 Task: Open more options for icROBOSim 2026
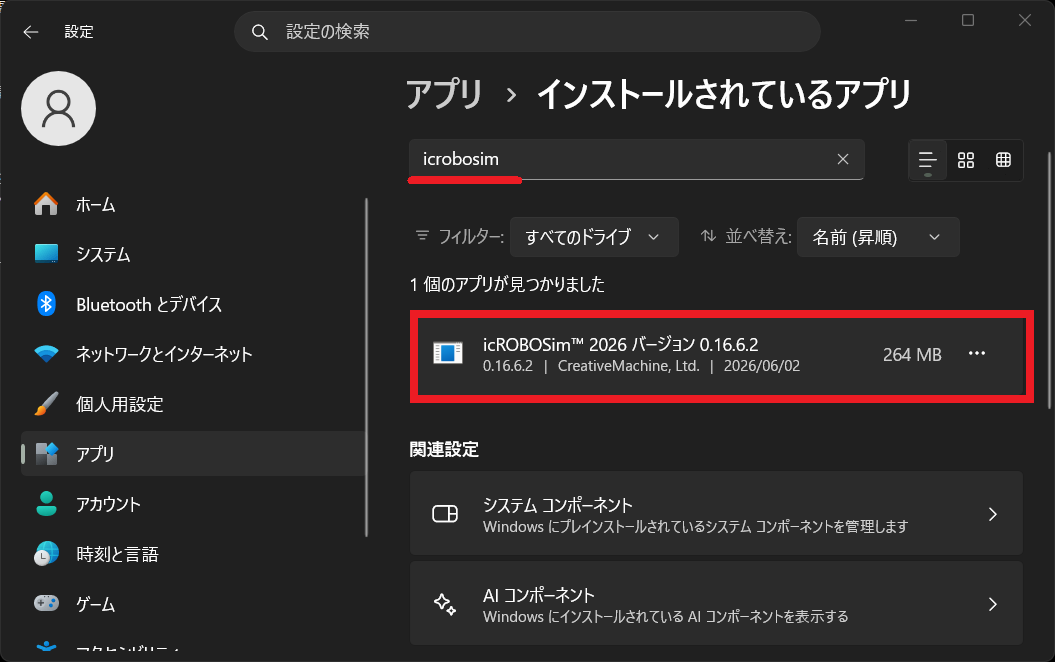point(976,354)
